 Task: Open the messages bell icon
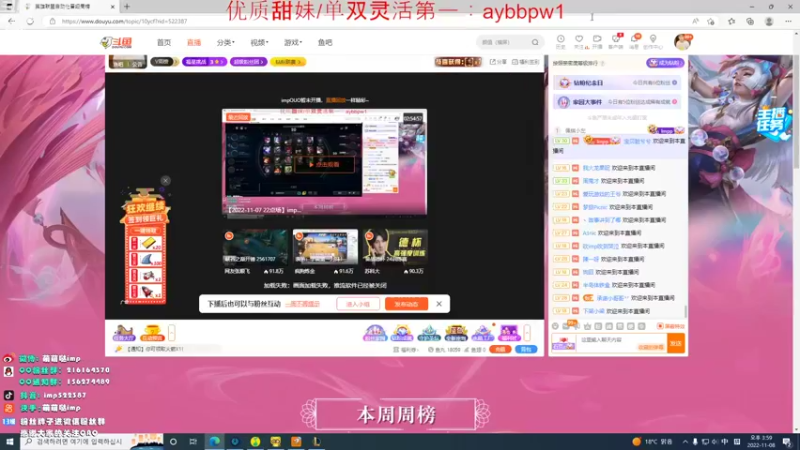634,41
